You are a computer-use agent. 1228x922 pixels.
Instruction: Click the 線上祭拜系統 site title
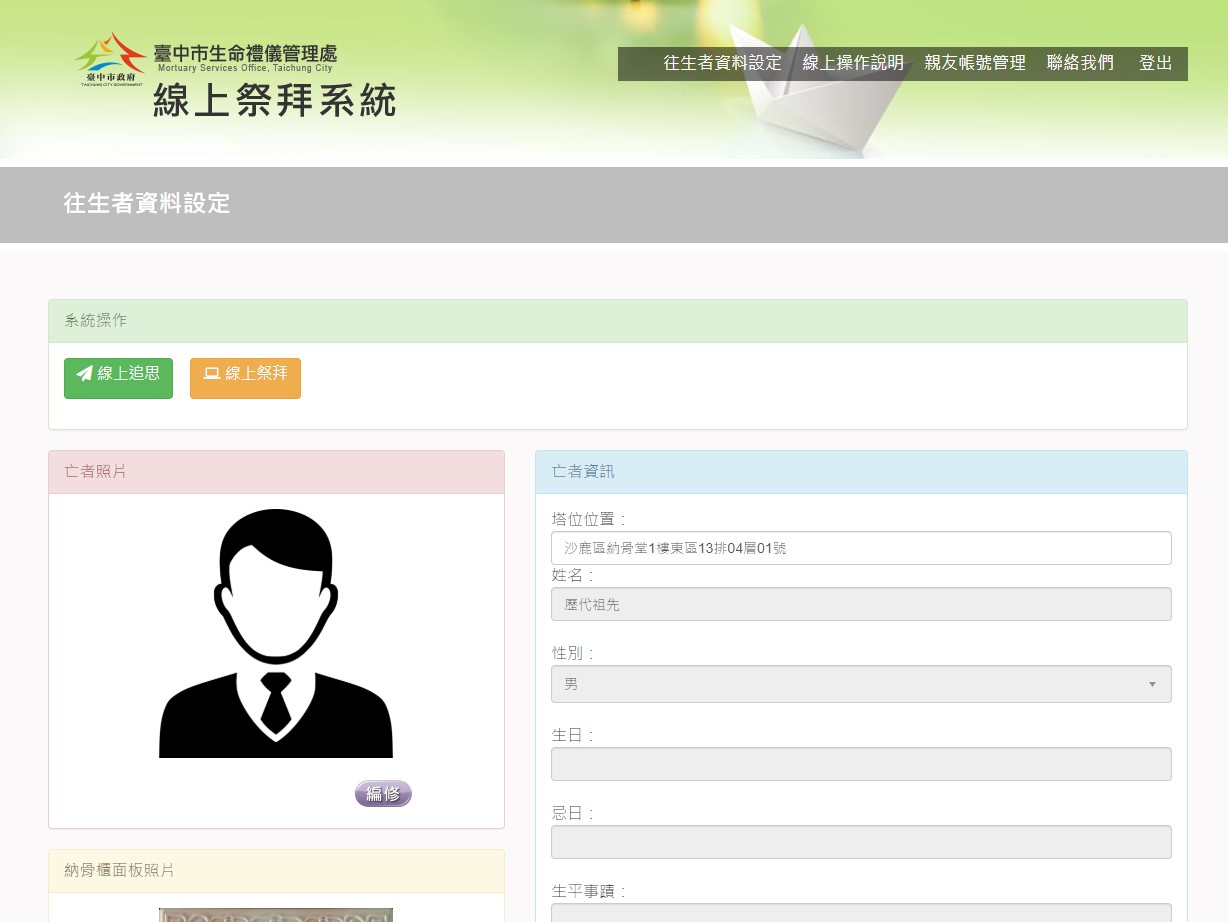[275, 101]
